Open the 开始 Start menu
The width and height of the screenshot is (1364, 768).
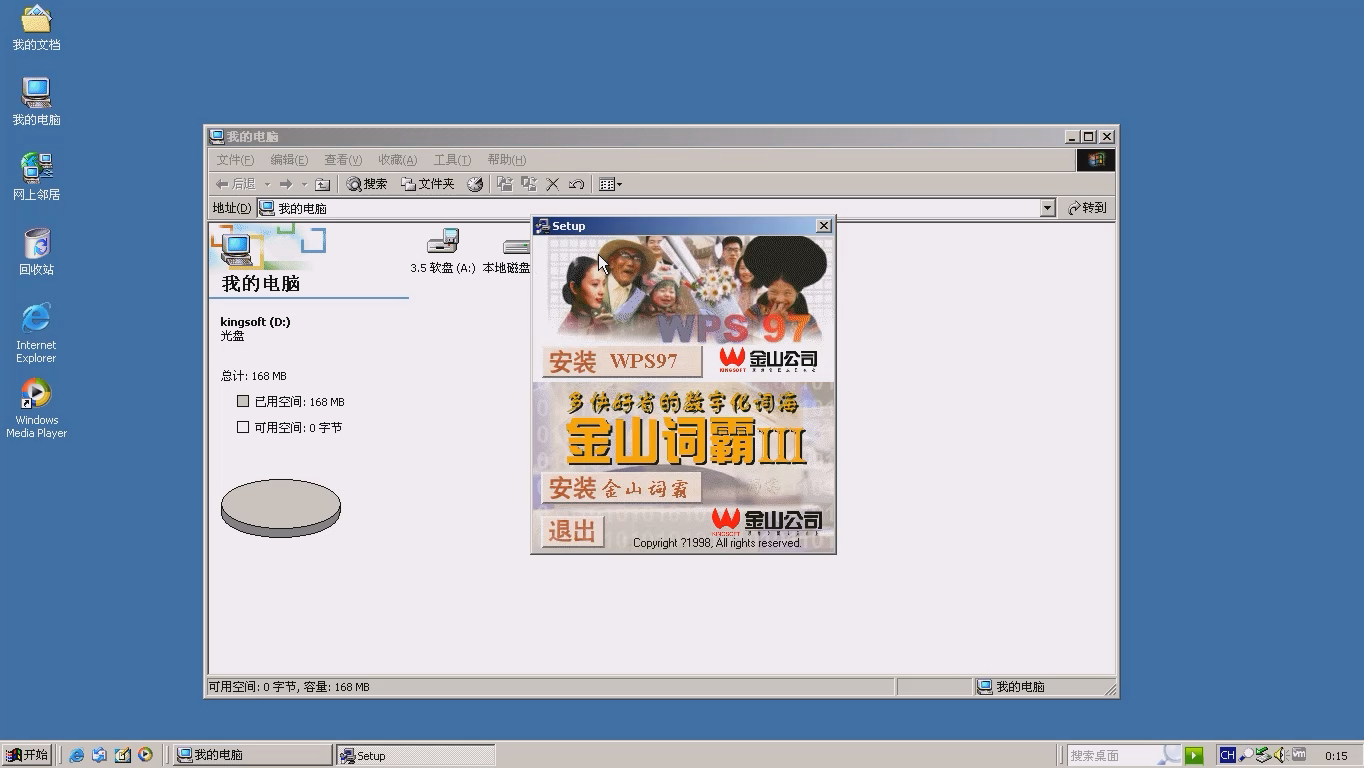point(27,755)
